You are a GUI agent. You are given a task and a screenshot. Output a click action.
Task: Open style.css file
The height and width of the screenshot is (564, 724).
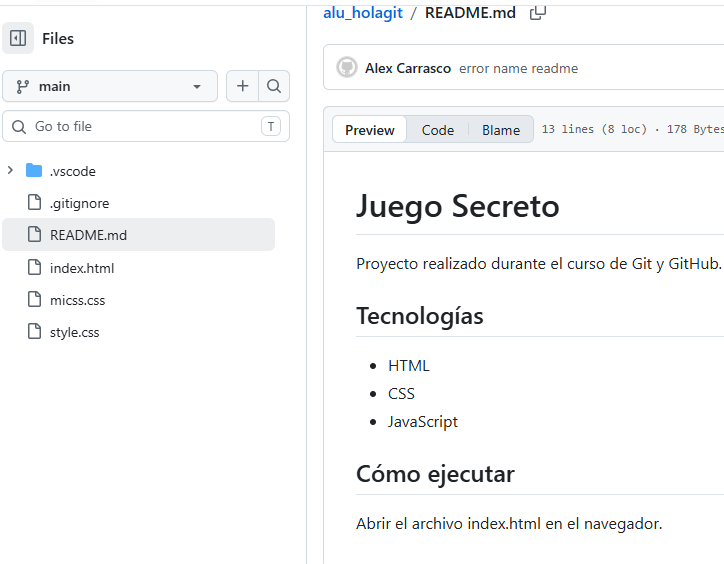pyautogui.click(x=74, y=333)
